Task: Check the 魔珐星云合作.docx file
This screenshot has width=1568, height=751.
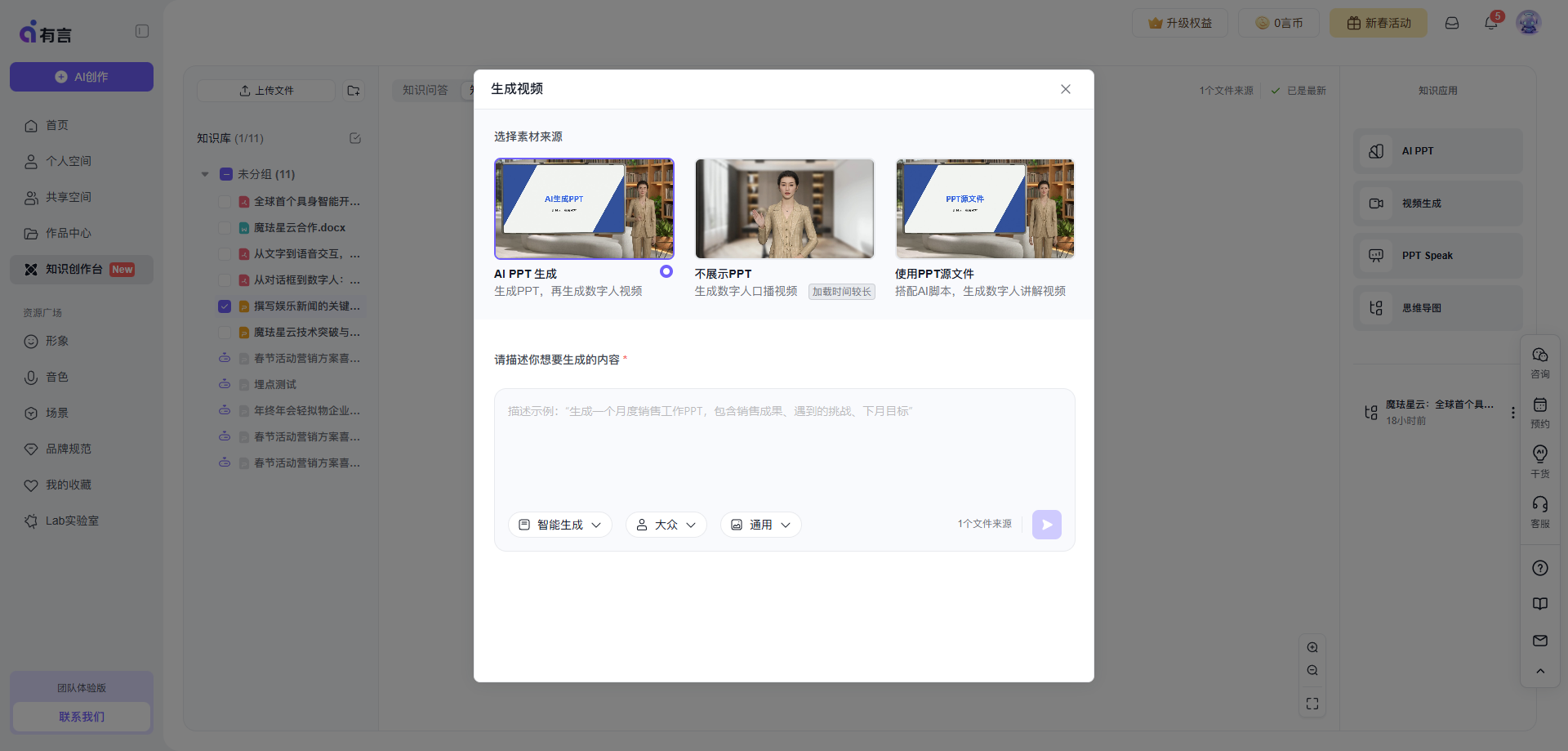Action: [225, 227]
